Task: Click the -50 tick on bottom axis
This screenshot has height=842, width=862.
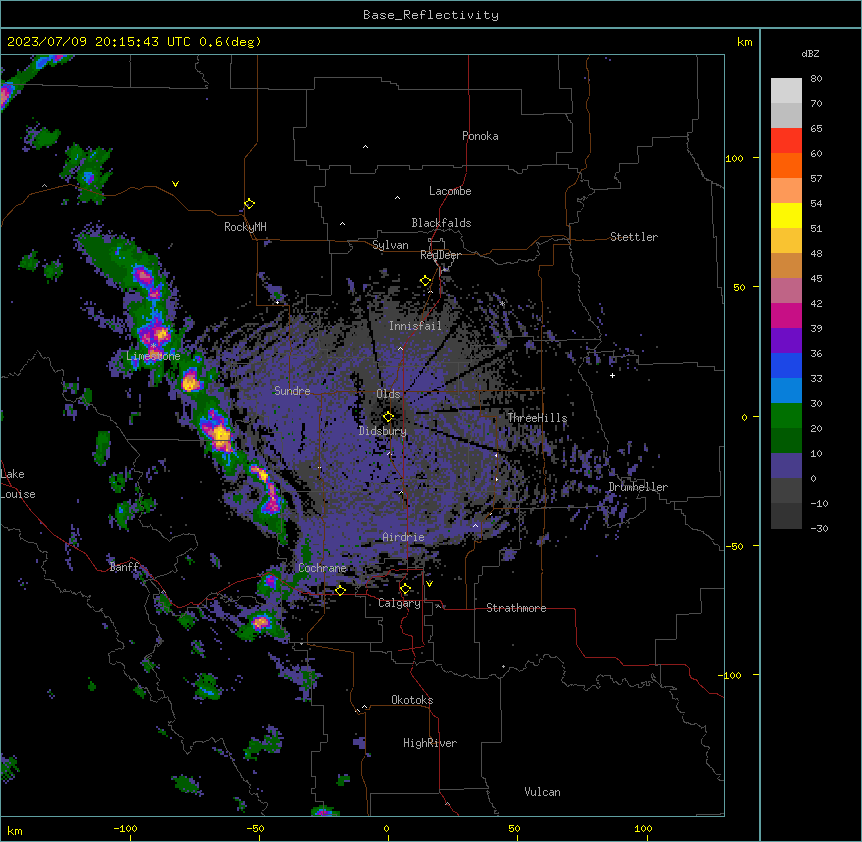Action: click(x=255, y=828)
